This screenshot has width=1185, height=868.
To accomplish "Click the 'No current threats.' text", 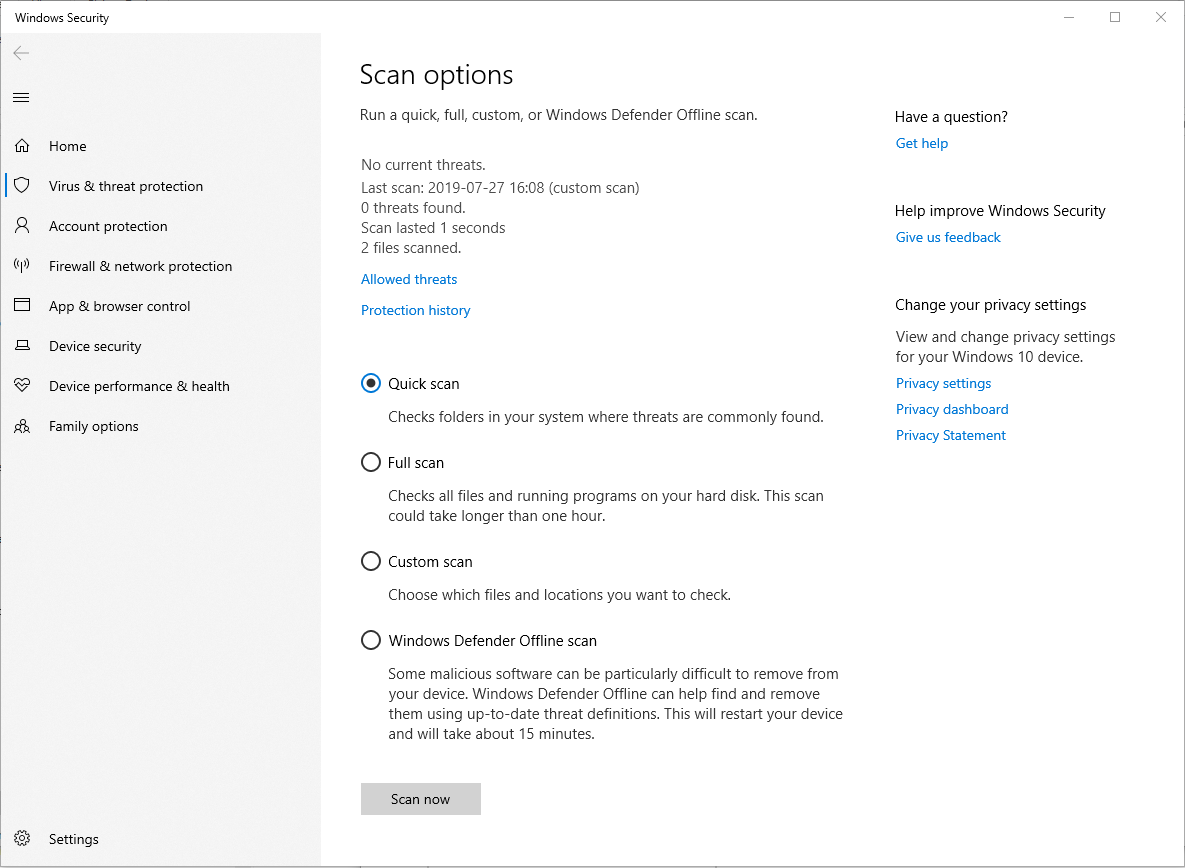I will (423, 165).
